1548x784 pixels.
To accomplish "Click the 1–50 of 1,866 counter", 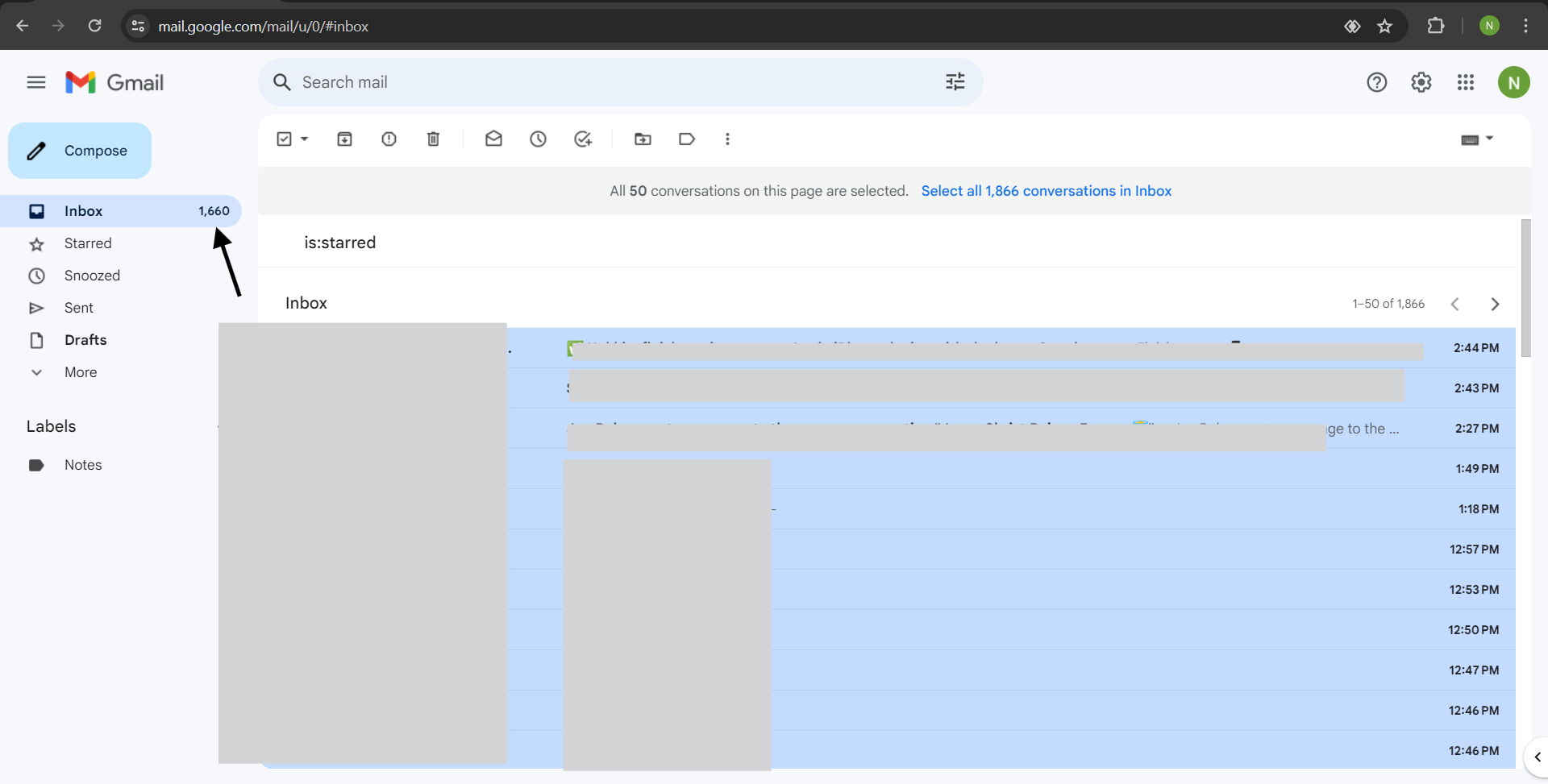I will tap(1388, 304).
